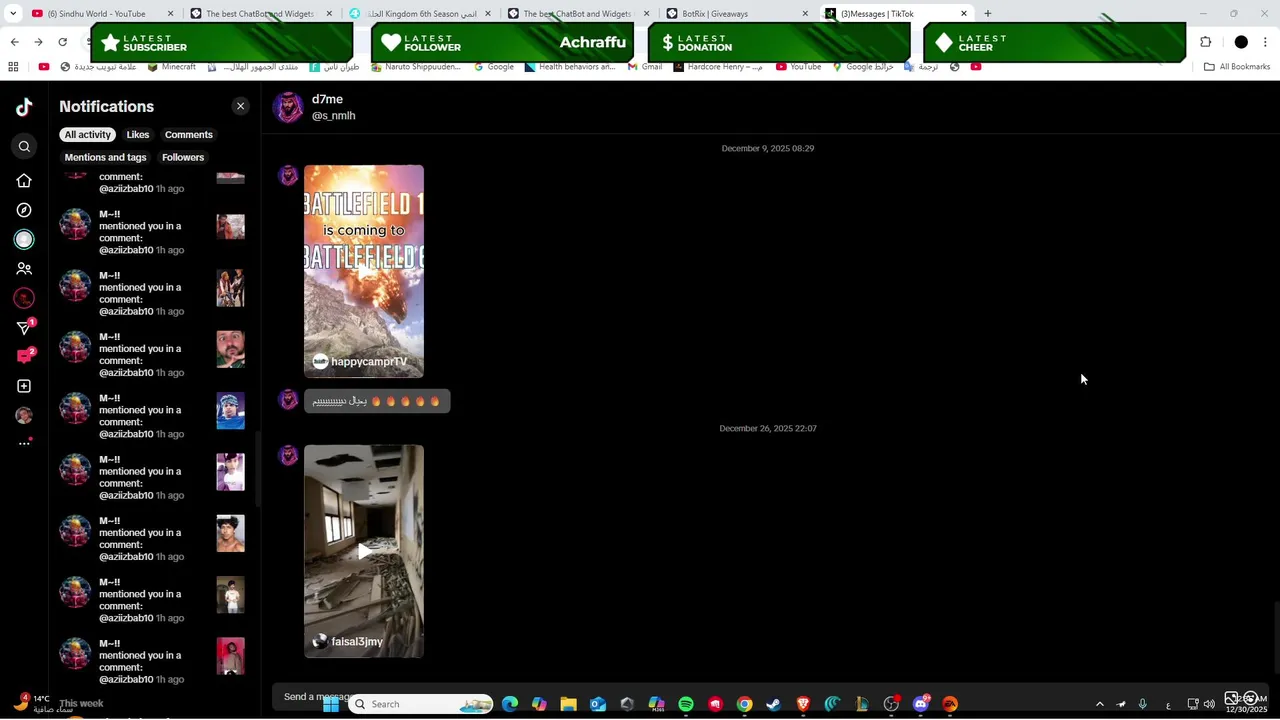Switch to the BotRix Giveaways tab
This screenshot has height=720, width=1280.
pyautogui.click(x=735, y=14)
